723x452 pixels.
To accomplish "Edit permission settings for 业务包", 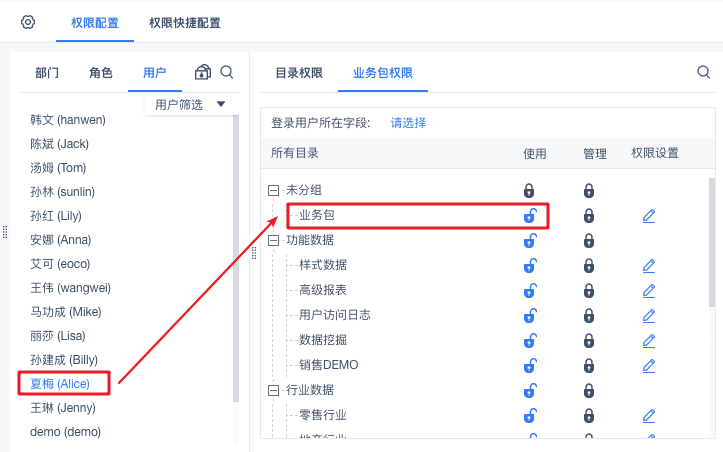I will point(649,215).
